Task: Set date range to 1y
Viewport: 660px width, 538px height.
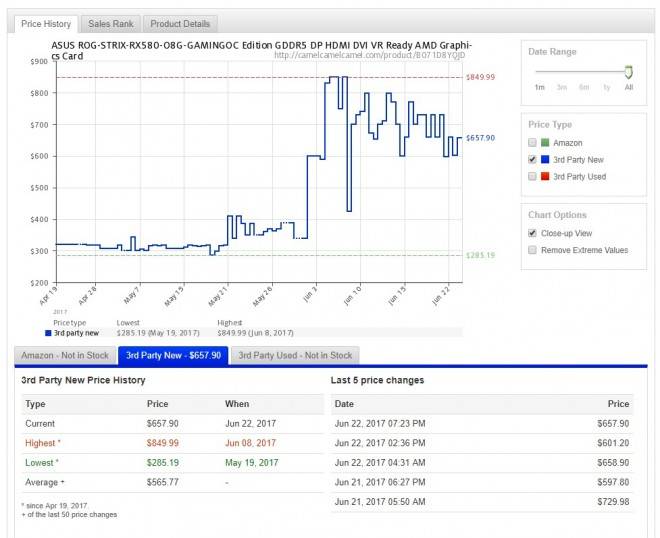Action: (607, 88)
